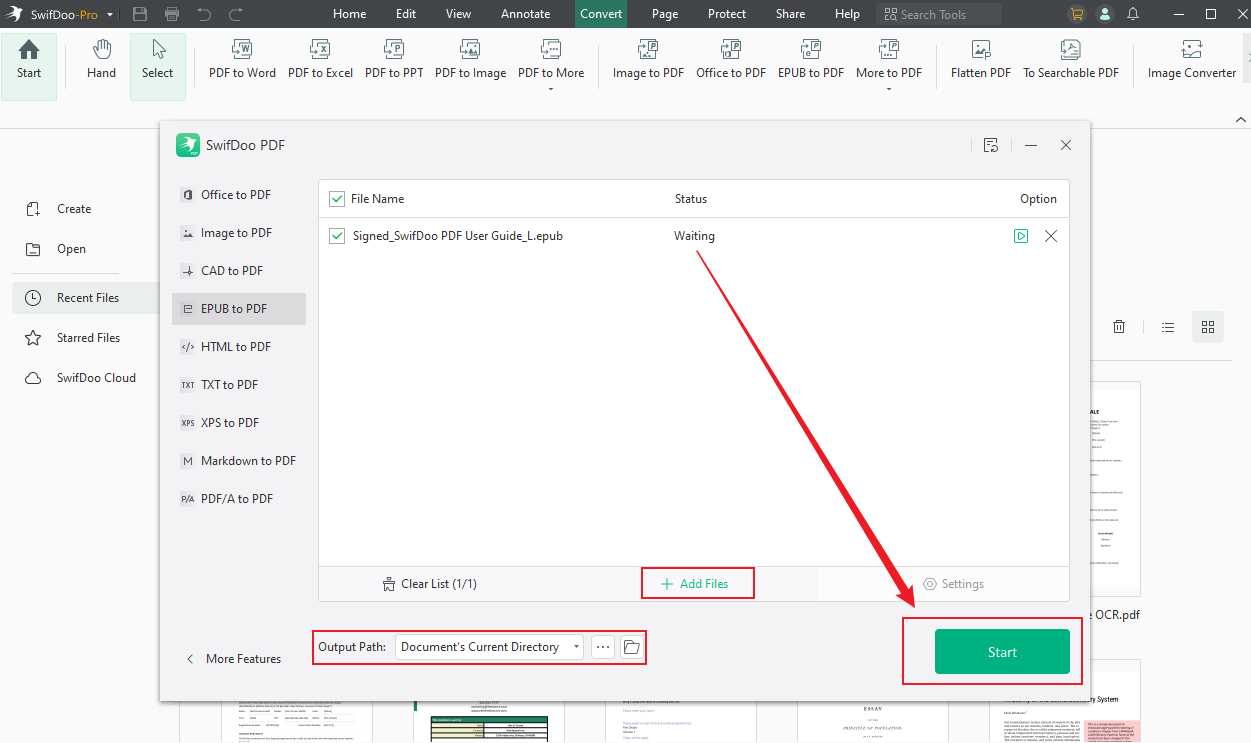Click the green preview icon for the epub file
Screen dimensions: 1251x743
coord(1020,237)
